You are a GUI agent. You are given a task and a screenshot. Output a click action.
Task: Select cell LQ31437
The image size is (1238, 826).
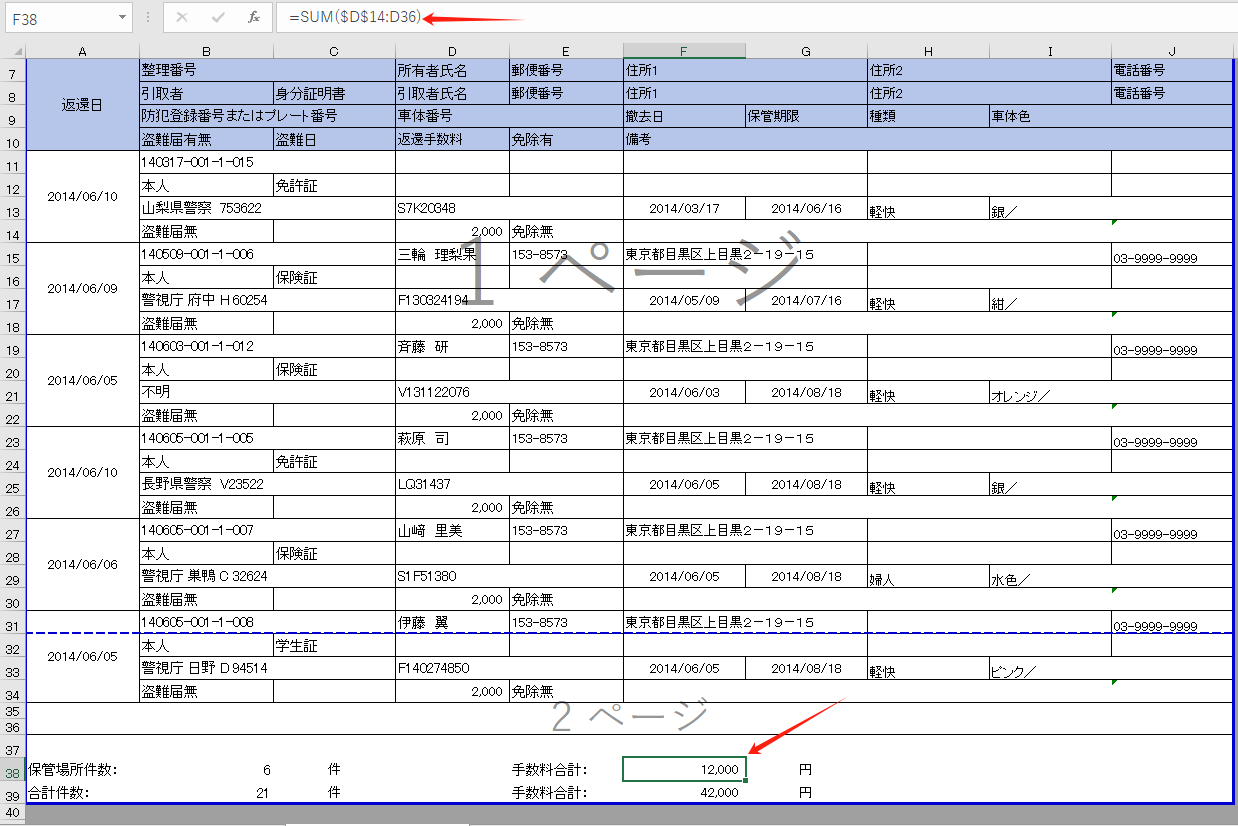[x=509, y=484]
